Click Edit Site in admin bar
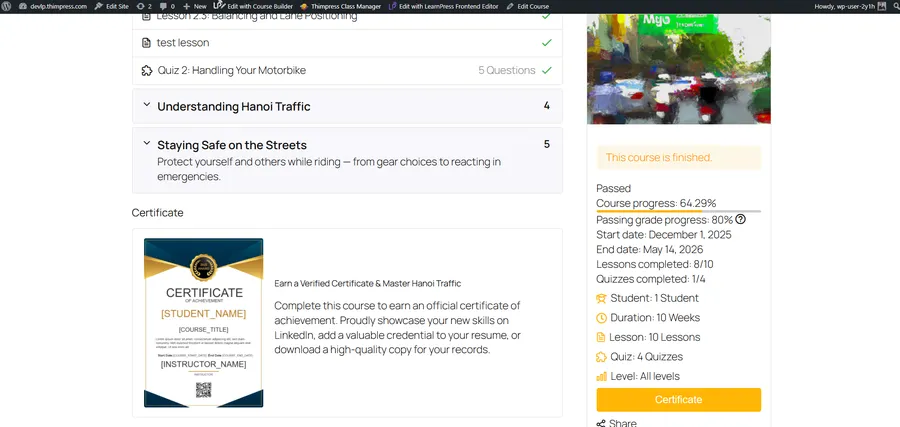The width and height of the screenshot is (900, 427). pos(112,6)
